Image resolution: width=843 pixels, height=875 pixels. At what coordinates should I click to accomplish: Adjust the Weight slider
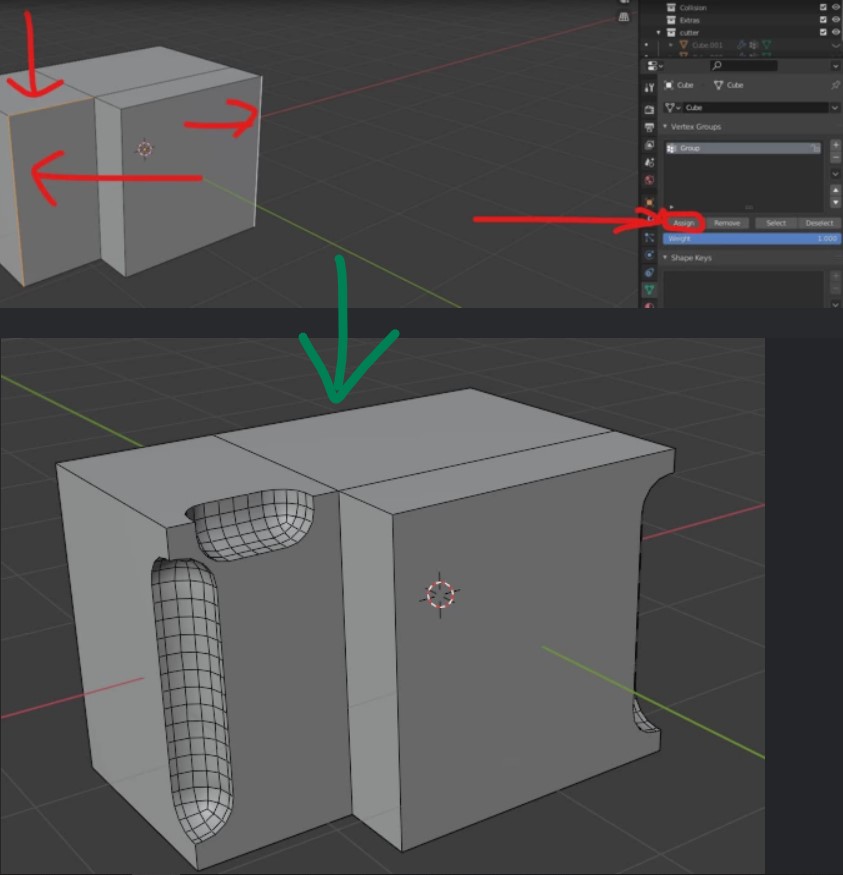pos(752,238)
